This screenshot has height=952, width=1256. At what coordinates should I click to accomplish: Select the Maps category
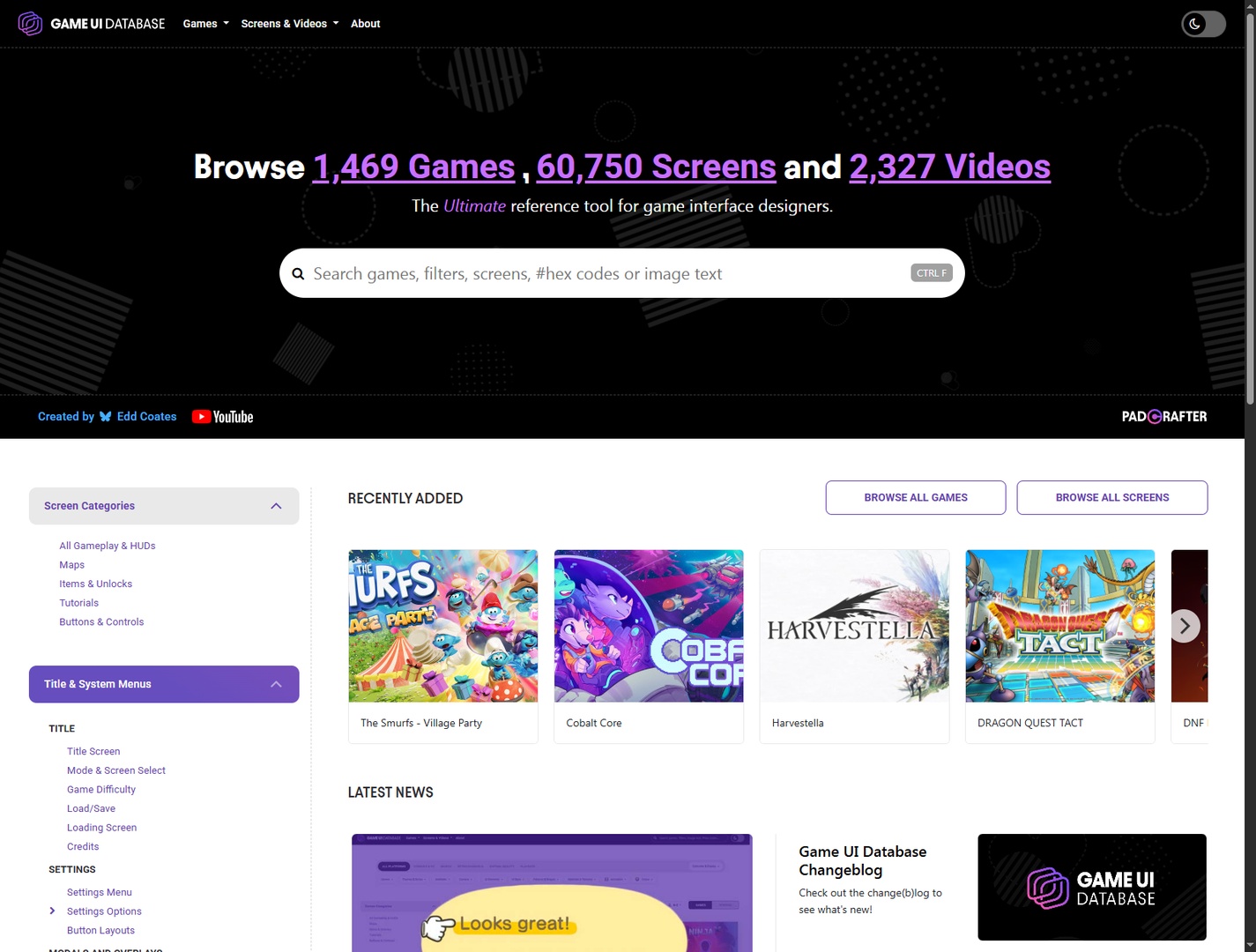(x=72, y=565)
